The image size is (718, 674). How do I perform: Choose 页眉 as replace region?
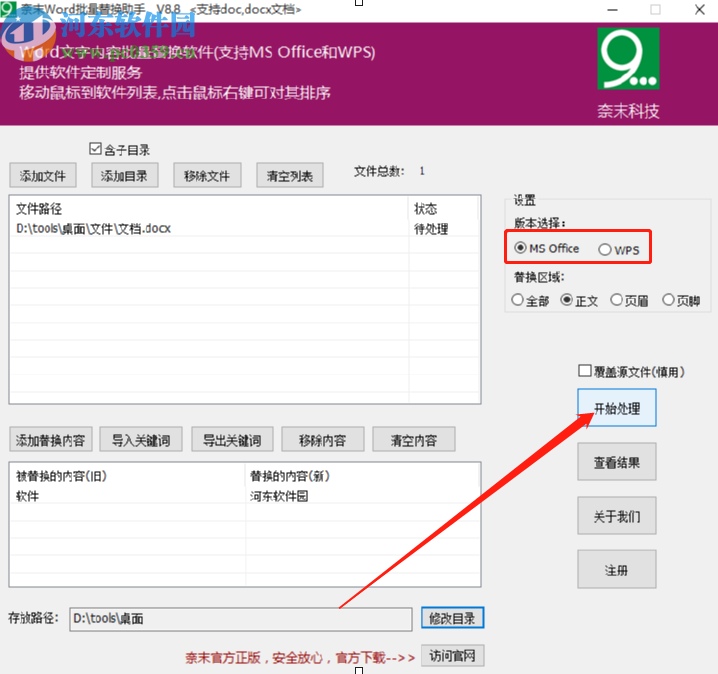coord(616,300)
